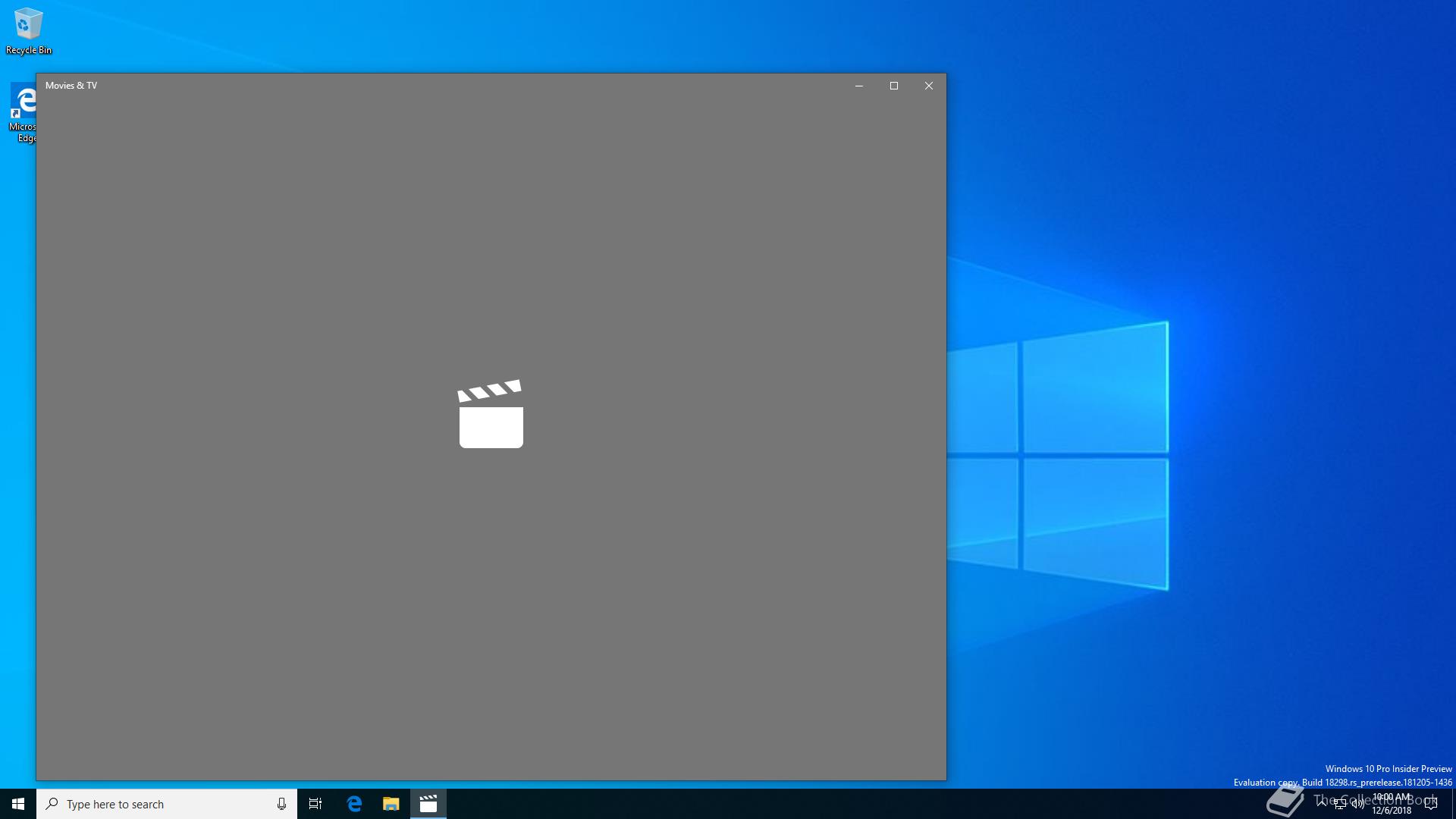Click the Windows Start button
The height and width of the screenshot is (819, 1456).
pyautogui.click(x=18, y=804)
